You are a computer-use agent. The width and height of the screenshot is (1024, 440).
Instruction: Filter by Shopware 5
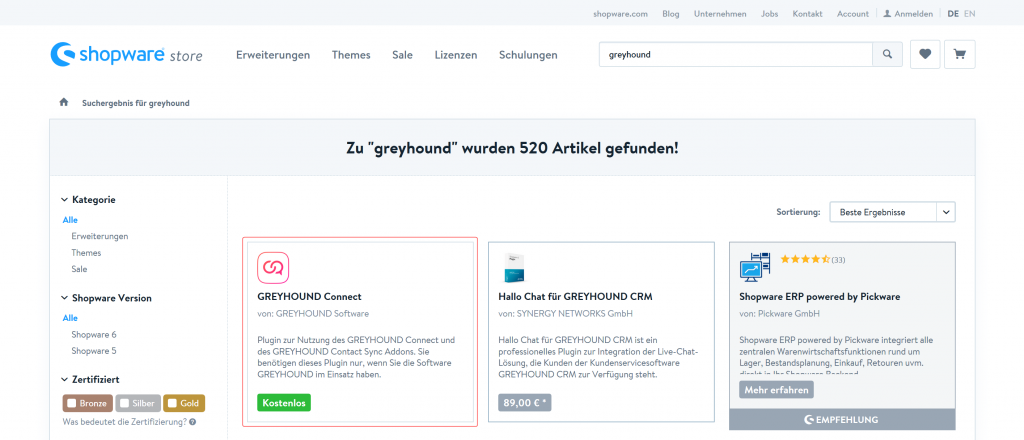tap(94, 351)
